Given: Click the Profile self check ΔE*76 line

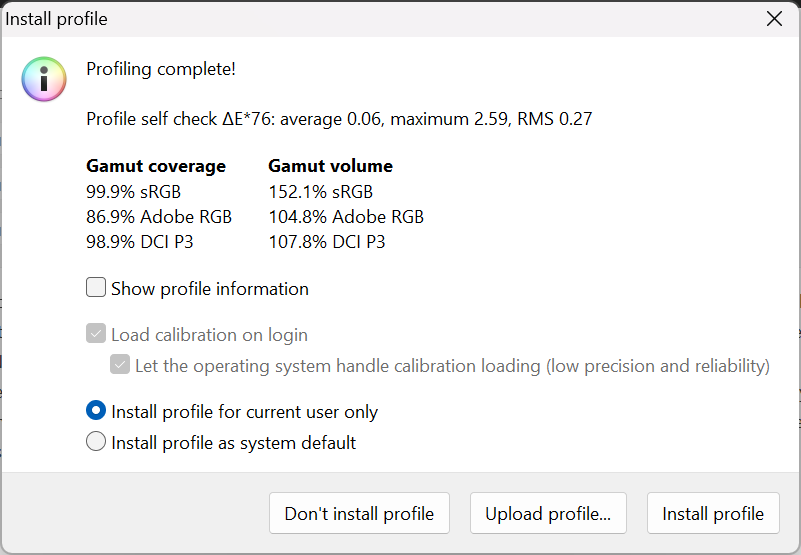Looking at the screenshot, I should point(339,119).
